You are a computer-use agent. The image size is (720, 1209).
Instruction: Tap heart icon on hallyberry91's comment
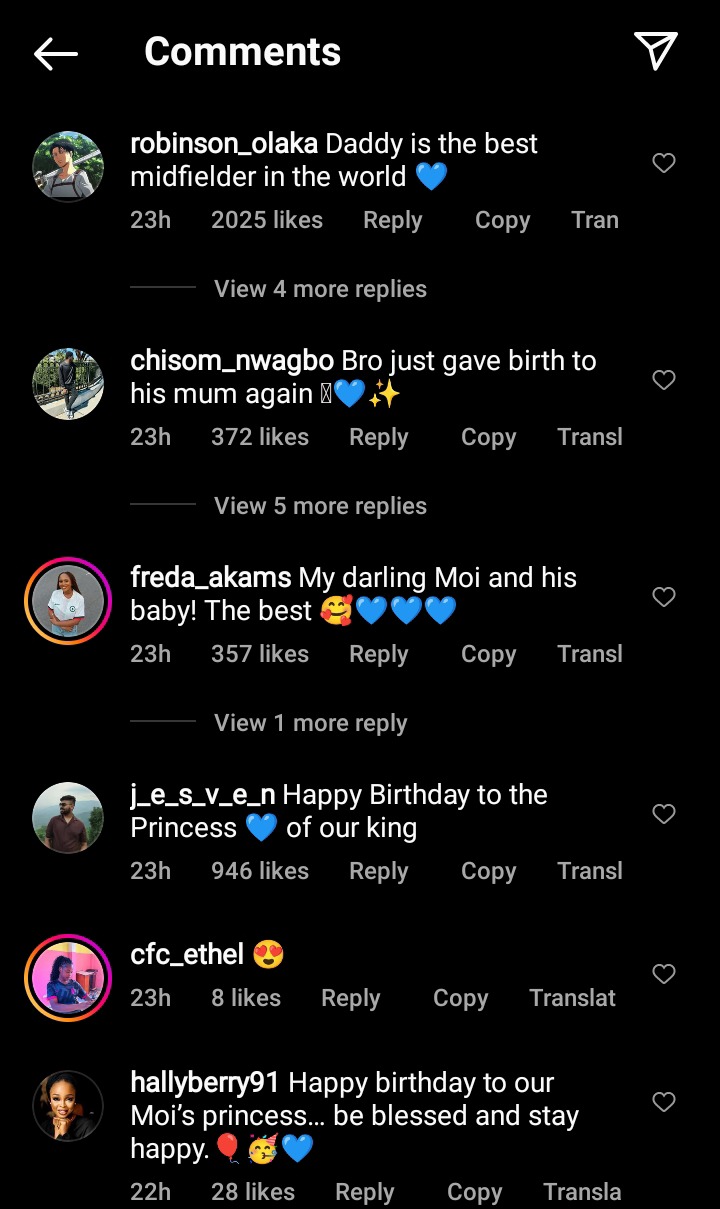click(664, 1102)
